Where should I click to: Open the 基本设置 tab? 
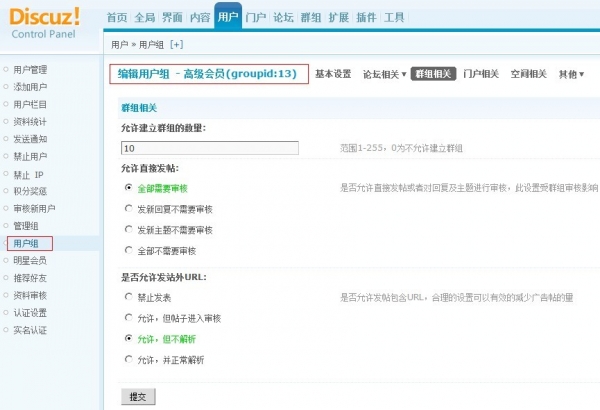(333, 74)
